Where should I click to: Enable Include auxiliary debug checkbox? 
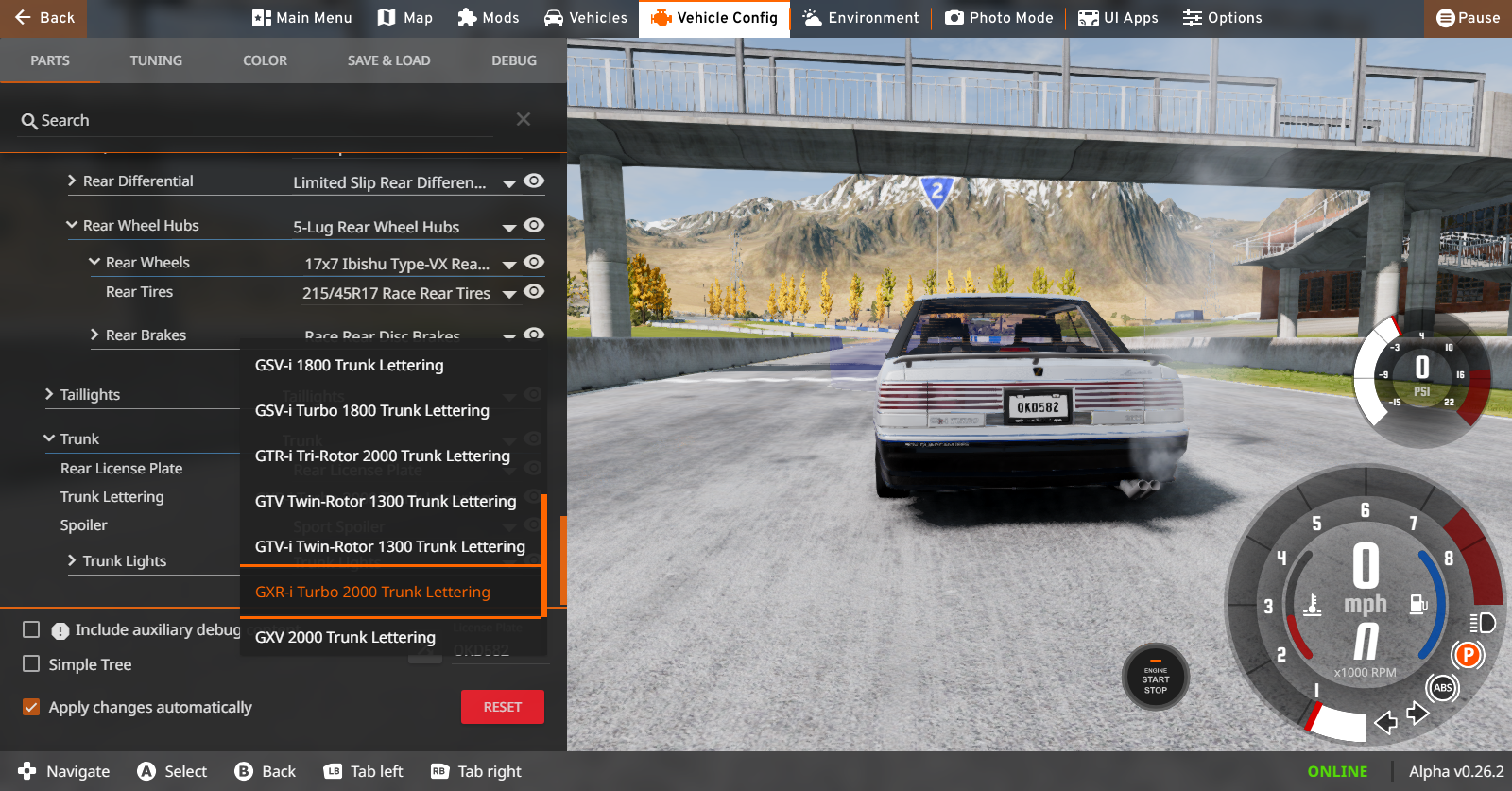coord(31,629)
